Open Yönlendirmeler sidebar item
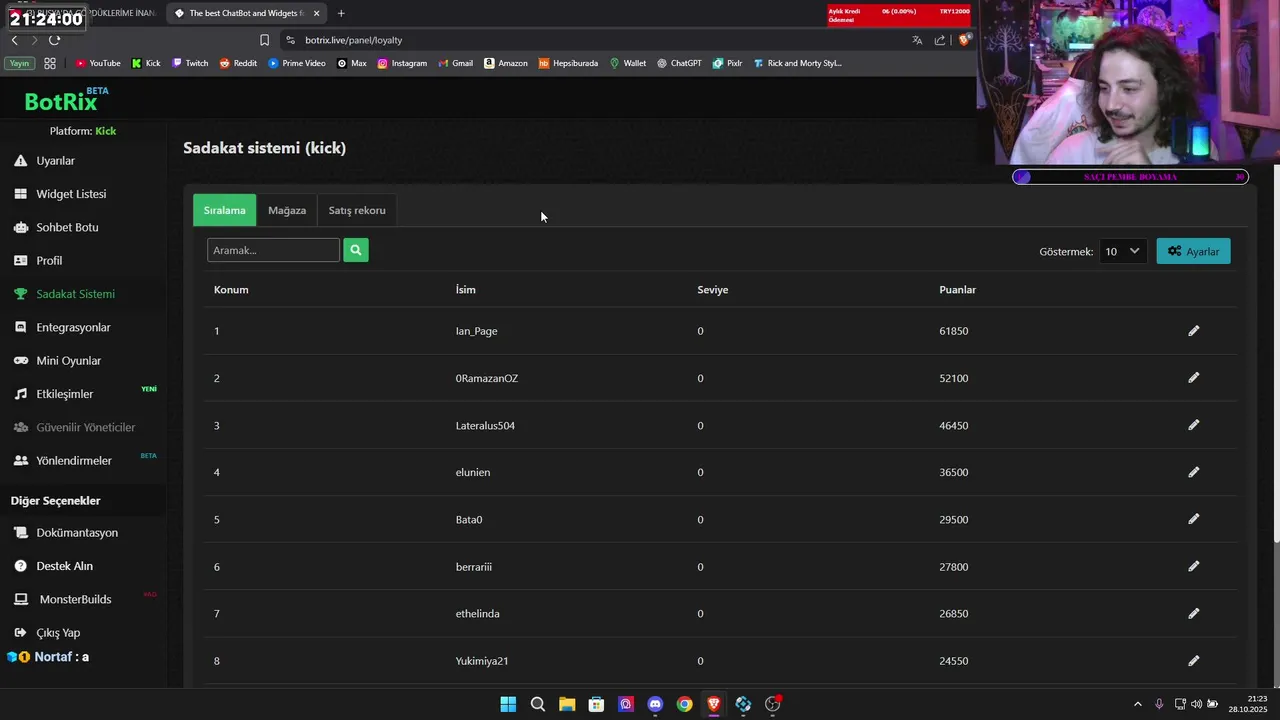The height and width of the screenshot is (720, 1280). 73,461
